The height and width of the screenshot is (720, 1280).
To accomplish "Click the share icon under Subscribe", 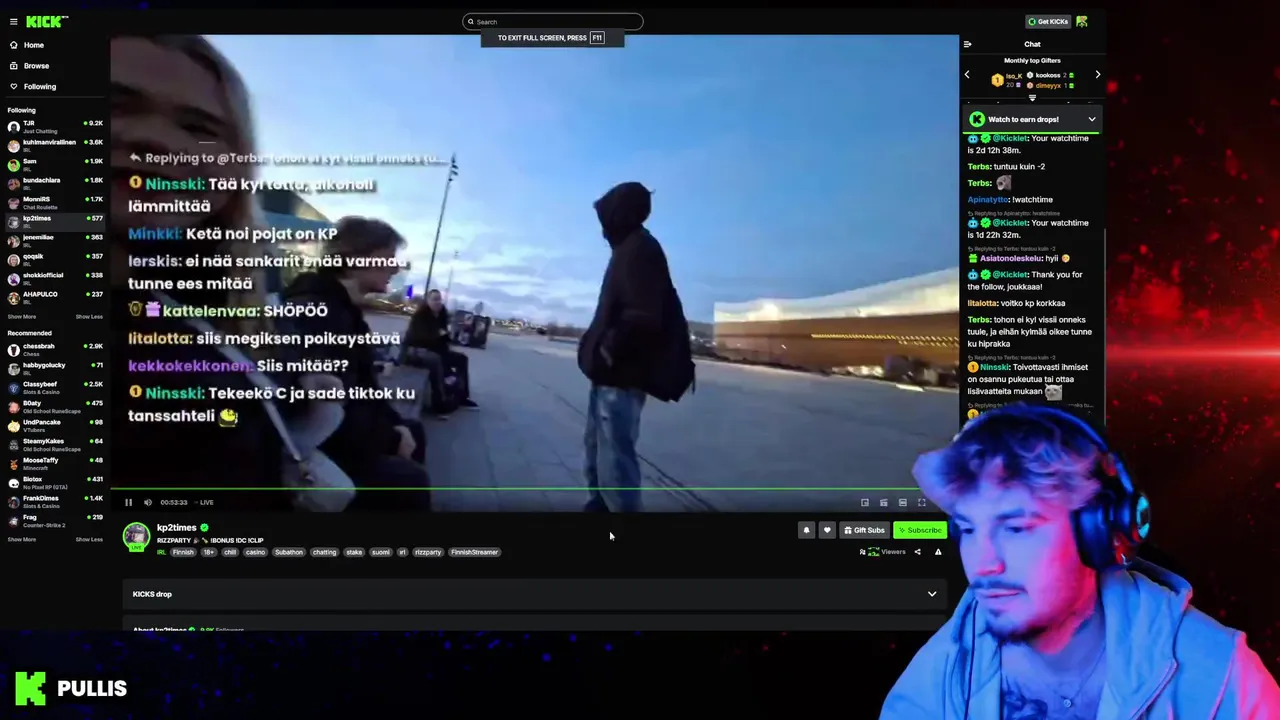I will click(917, 552).
